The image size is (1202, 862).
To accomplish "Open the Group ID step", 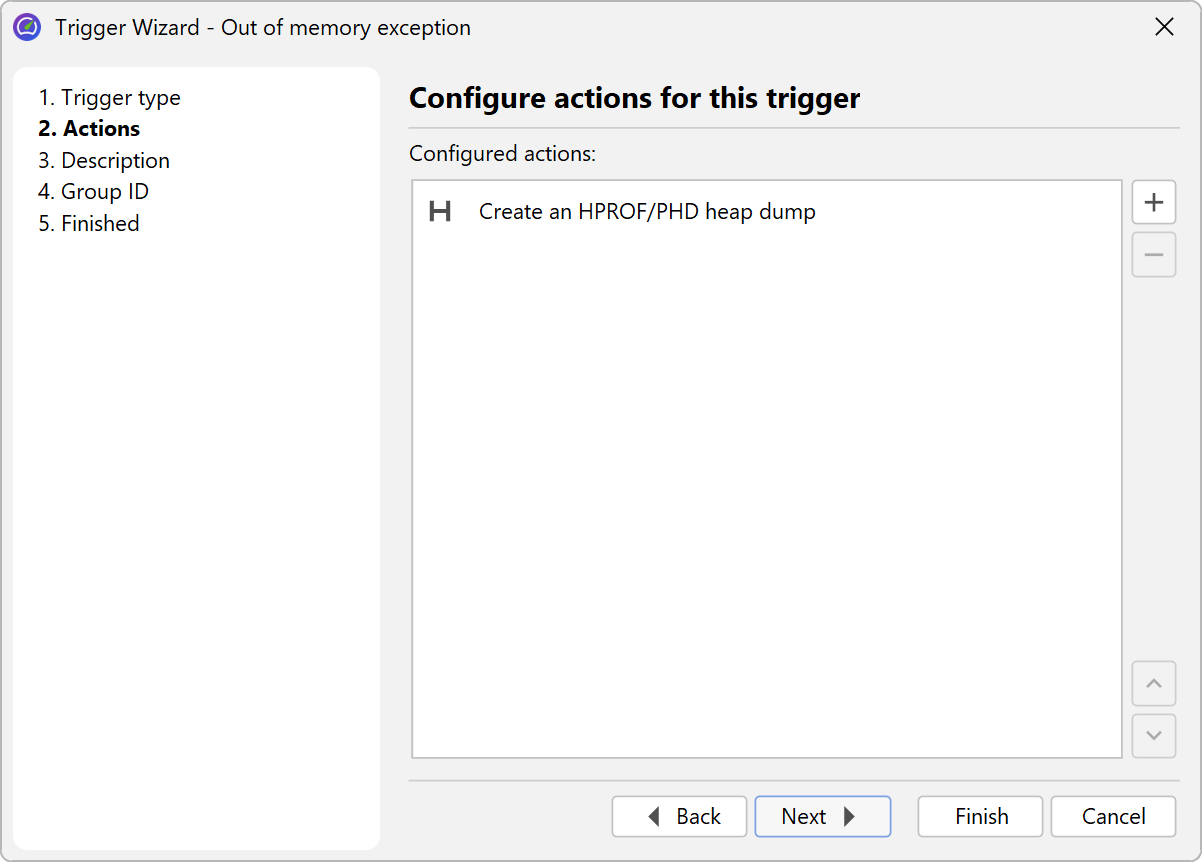I will pos(94,192).
